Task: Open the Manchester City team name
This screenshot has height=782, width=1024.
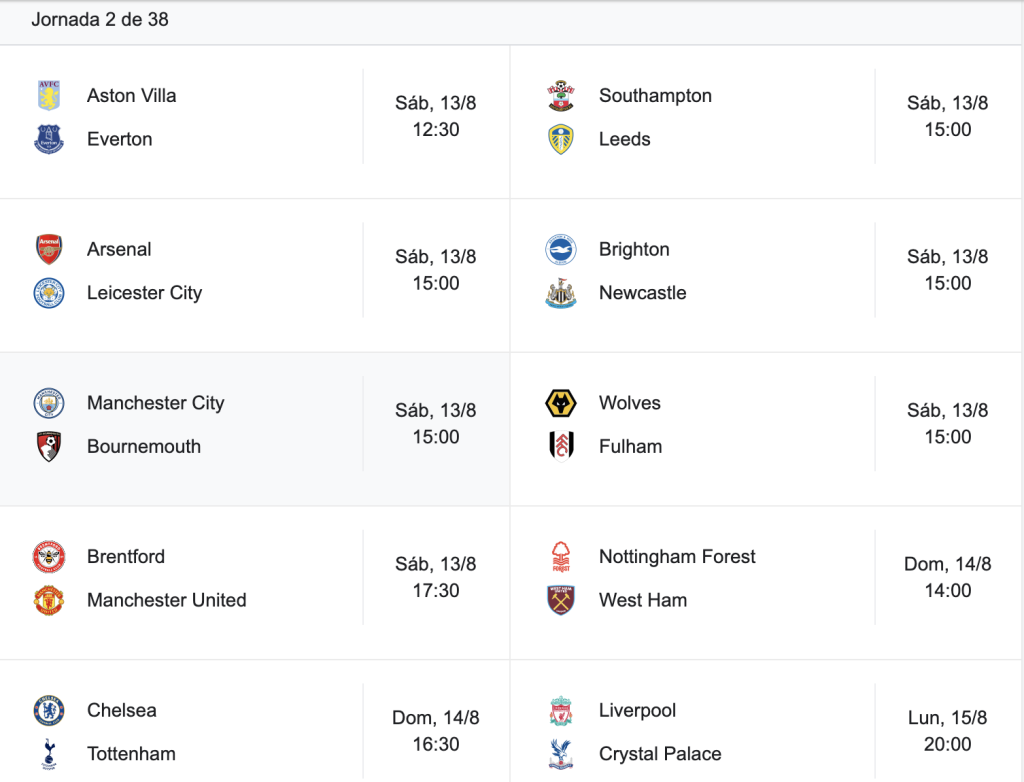Action: pos(155,403)
